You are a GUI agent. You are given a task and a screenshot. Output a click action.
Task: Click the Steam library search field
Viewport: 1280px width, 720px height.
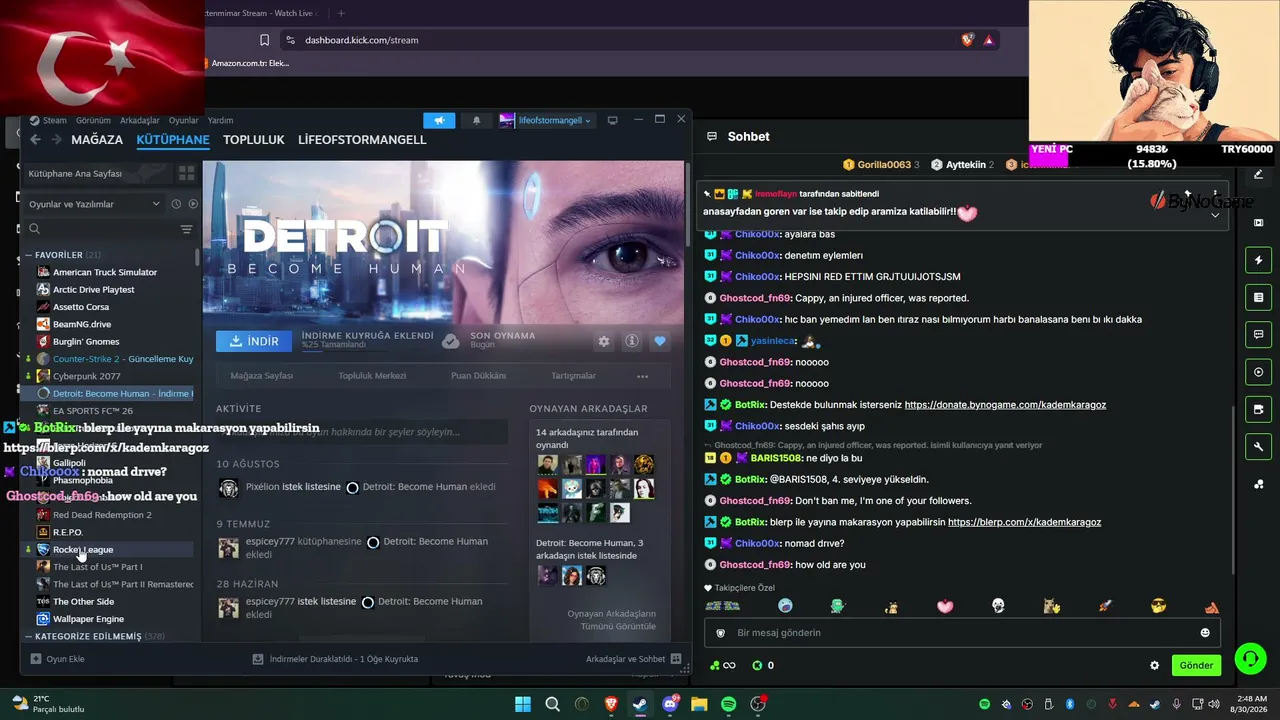pyautogui.click(x=100, y=229)
